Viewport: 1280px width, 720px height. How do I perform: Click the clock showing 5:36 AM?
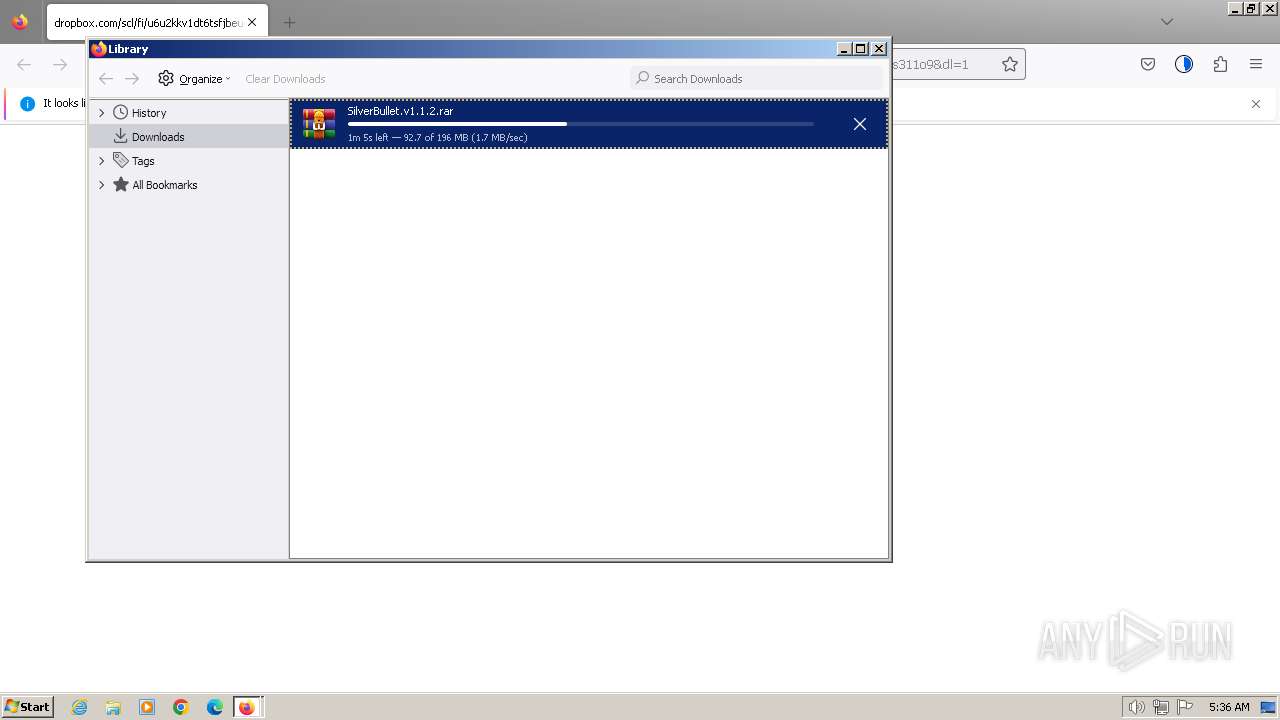[x=1229, y=707]
